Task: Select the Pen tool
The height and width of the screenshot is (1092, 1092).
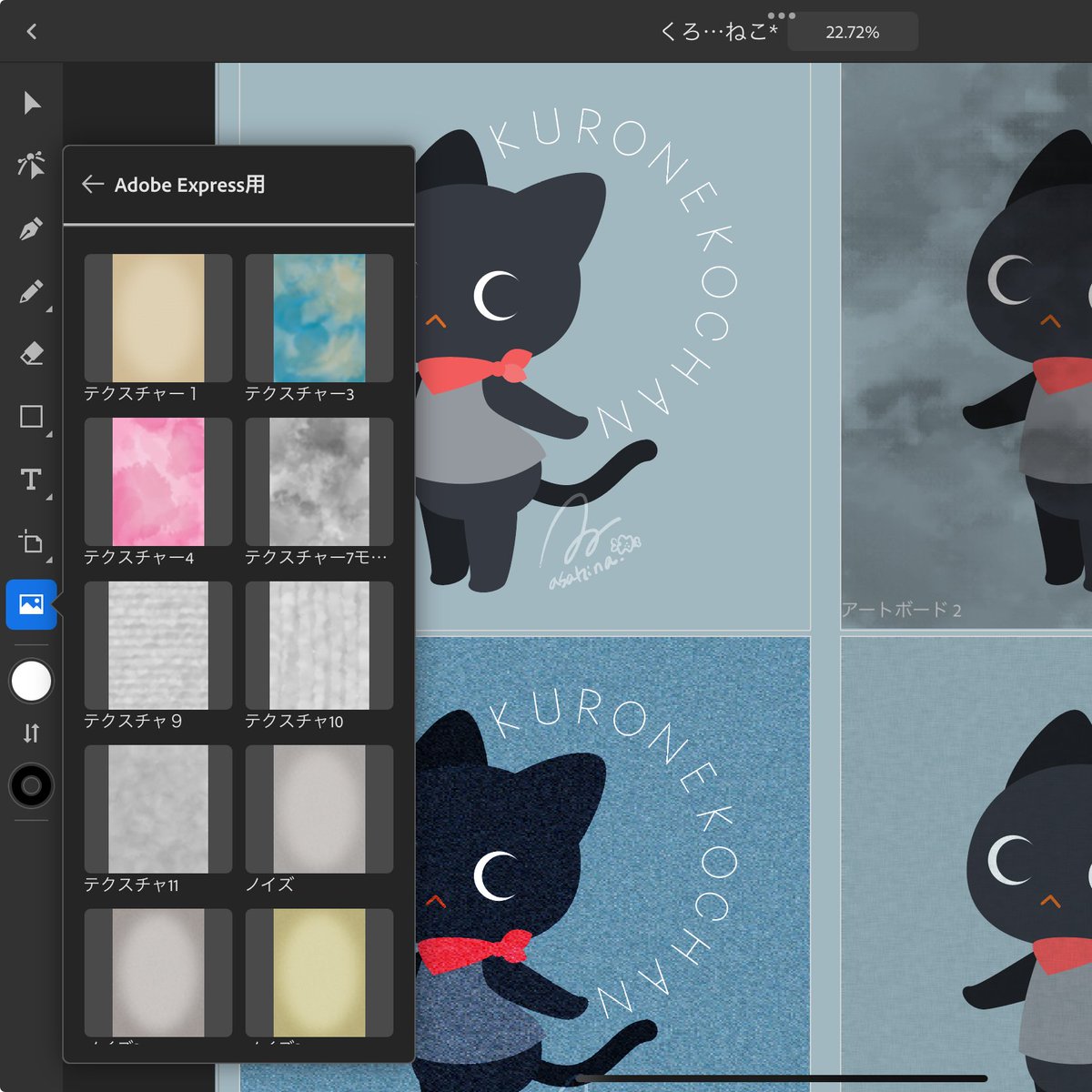Action: coord(32,228)
